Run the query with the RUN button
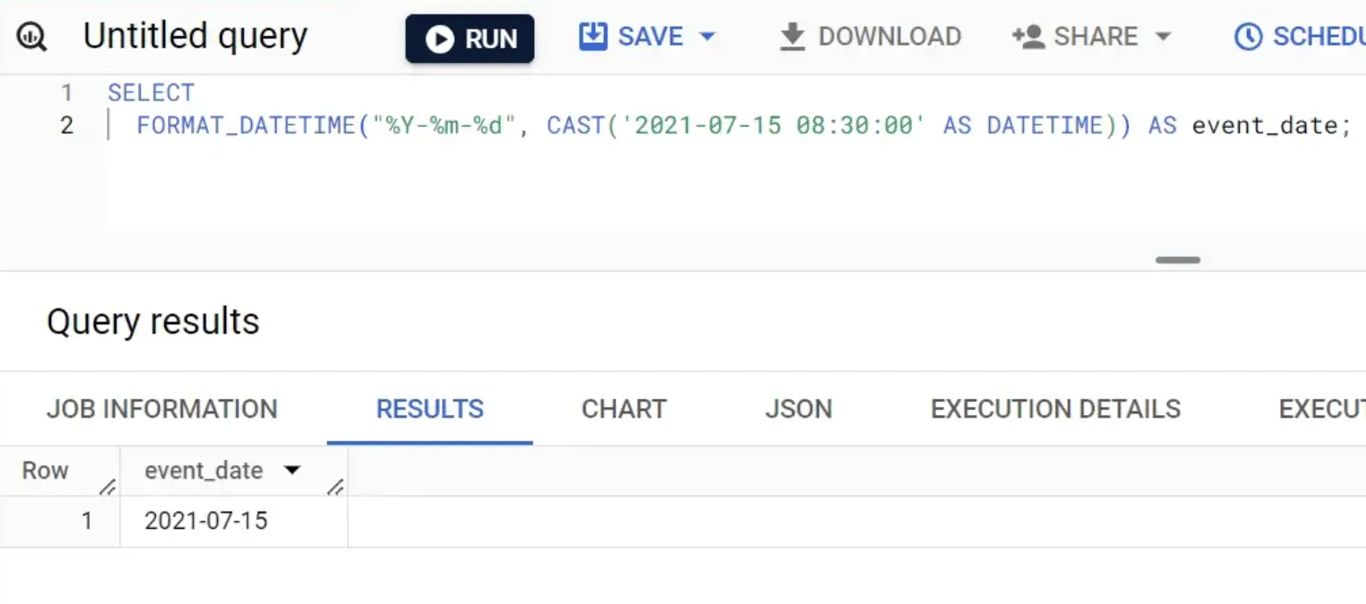Screen dimensions: 1366x604 [x=470, y=38]
